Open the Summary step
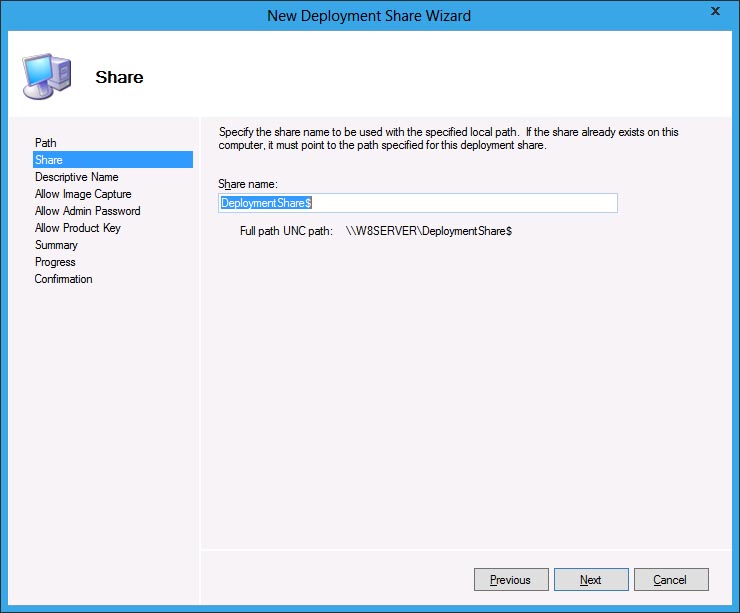 [x=56, y=245]
